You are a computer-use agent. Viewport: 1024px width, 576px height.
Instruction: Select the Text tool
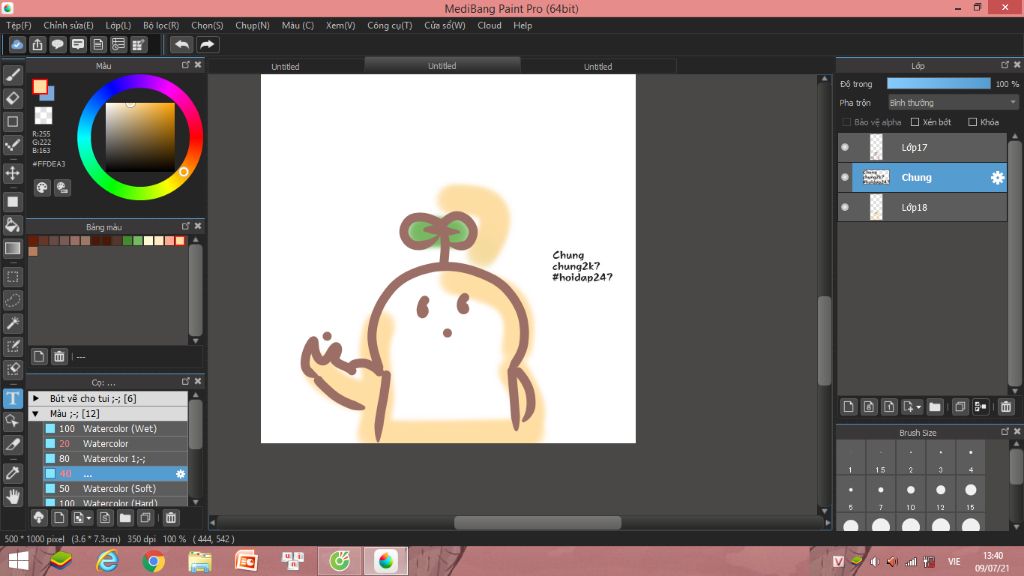pyautogui.click(x=12, y=398)
